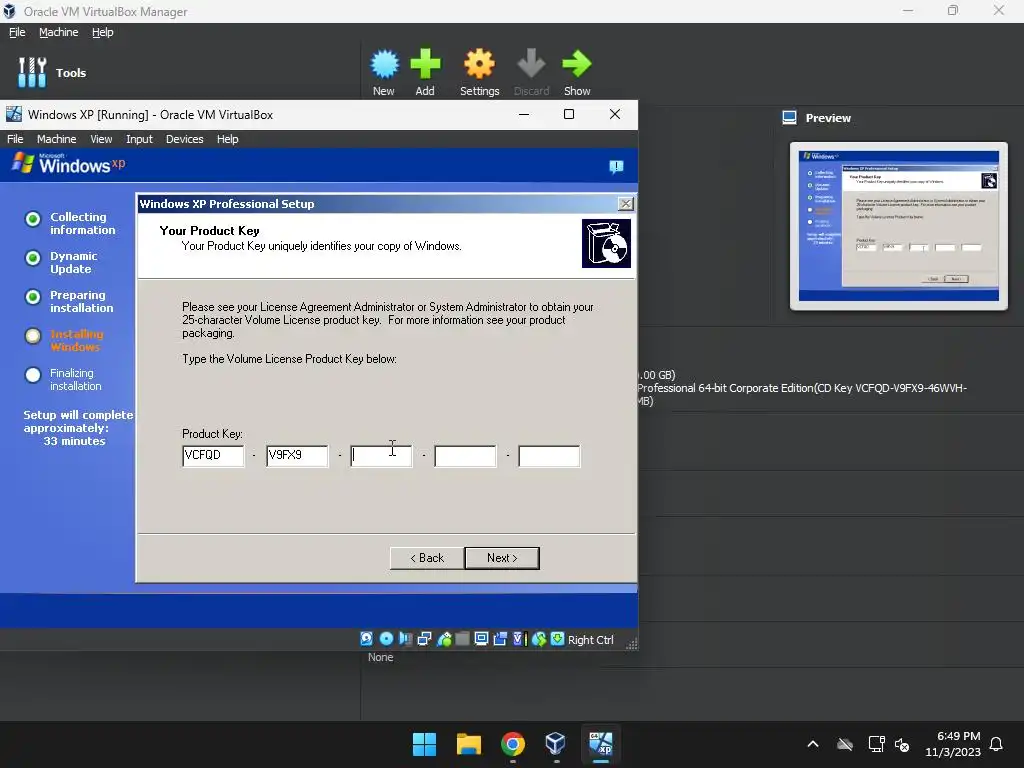
Task: Click the network tray icon
Action: (876, 744)
